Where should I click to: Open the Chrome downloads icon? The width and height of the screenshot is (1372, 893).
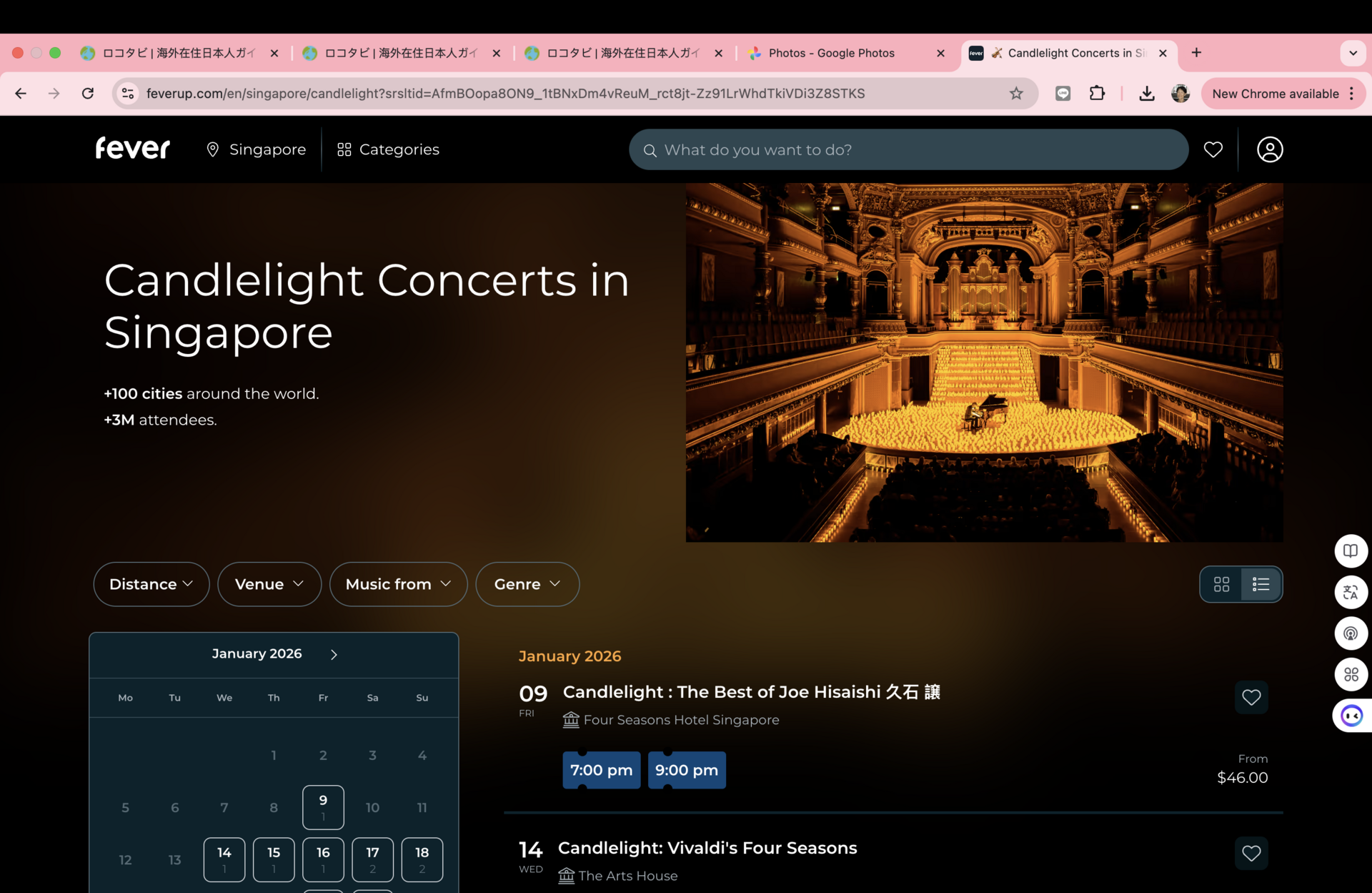[x=1146, y=94]
